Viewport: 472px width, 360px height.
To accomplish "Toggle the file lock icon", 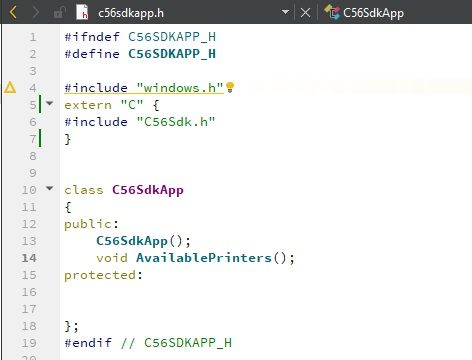I will (x=59, y=13).
